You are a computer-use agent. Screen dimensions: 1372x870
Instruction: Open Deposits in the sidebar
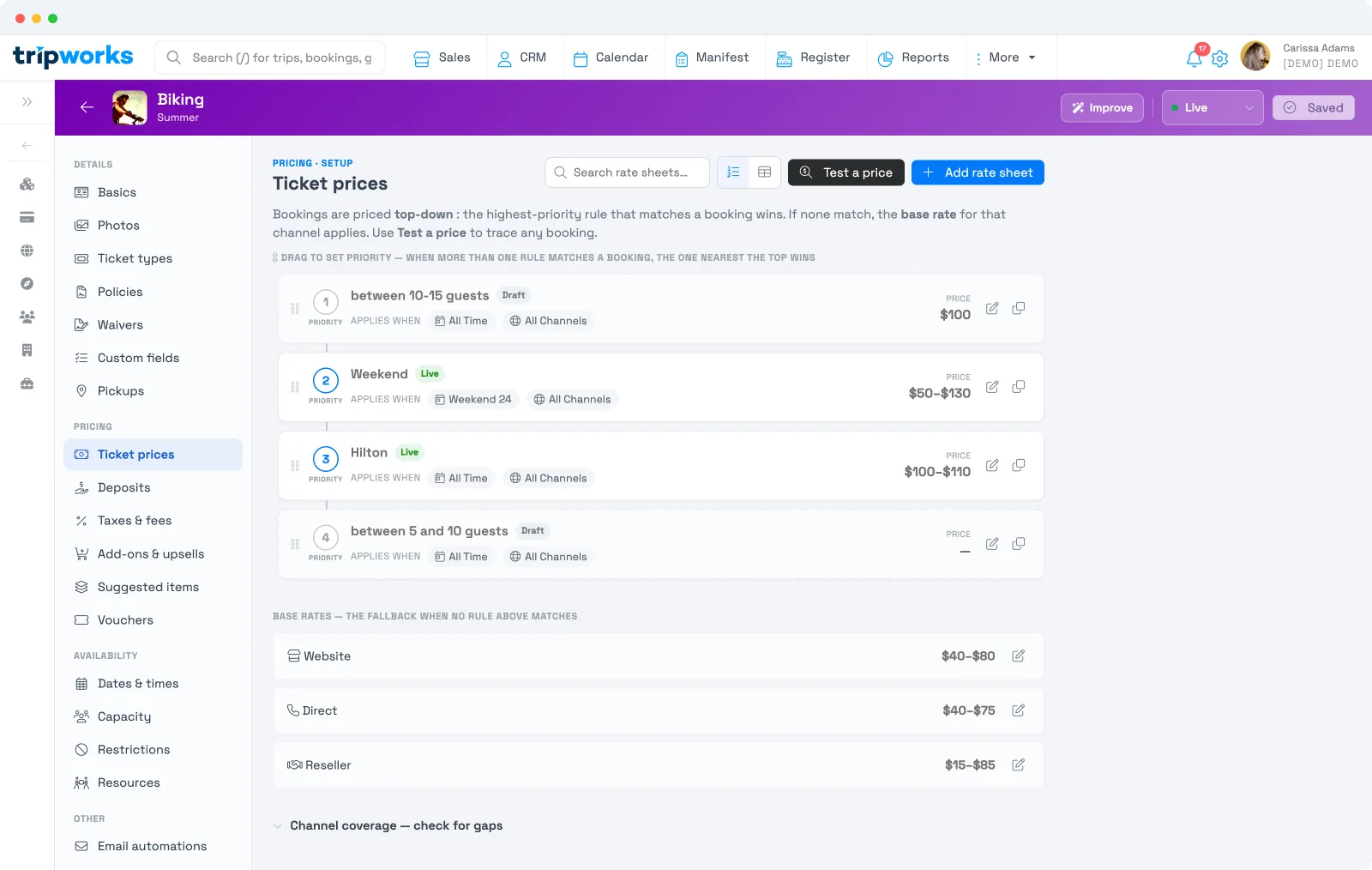coord(153,487)
